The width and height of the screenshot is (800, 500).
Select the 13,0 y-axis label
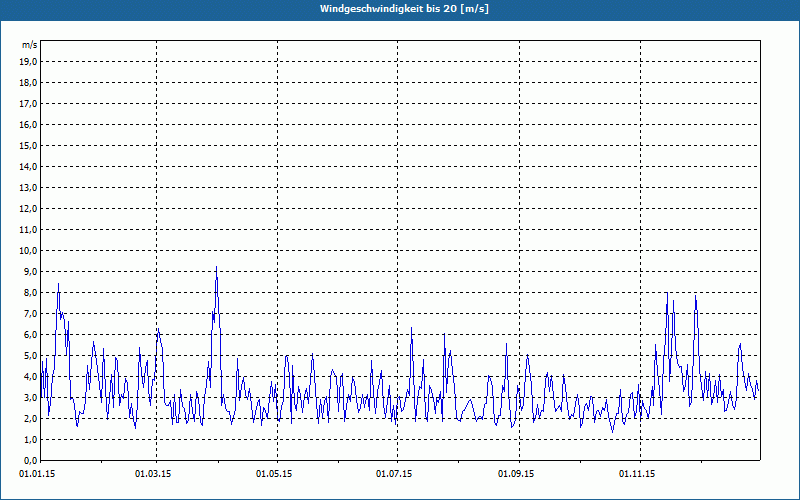[x=29, y=188]
